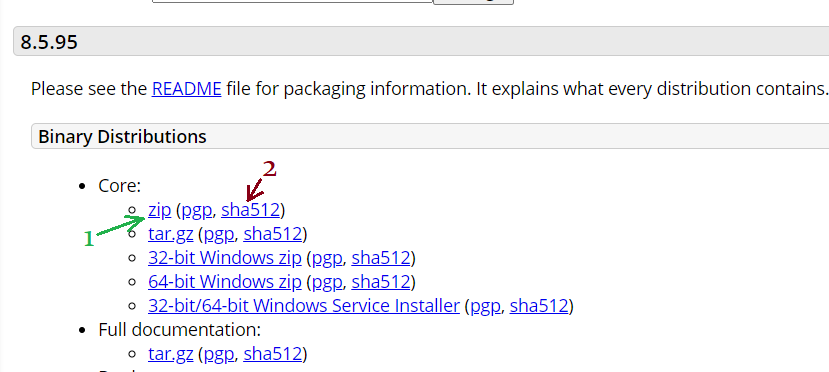Screen dimensions: 829x372
Task: Open sha512 checksum for 32-bit Windows zip
Action: point(381,258)
